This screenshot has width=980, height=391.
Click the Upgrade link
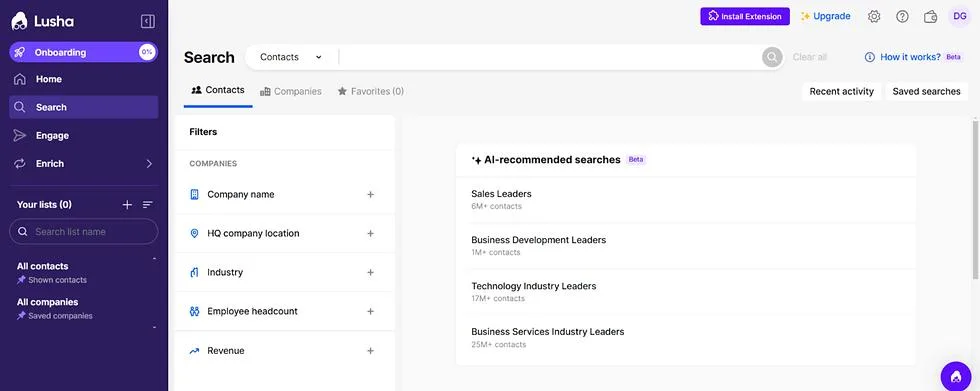[x=826, y=16]
